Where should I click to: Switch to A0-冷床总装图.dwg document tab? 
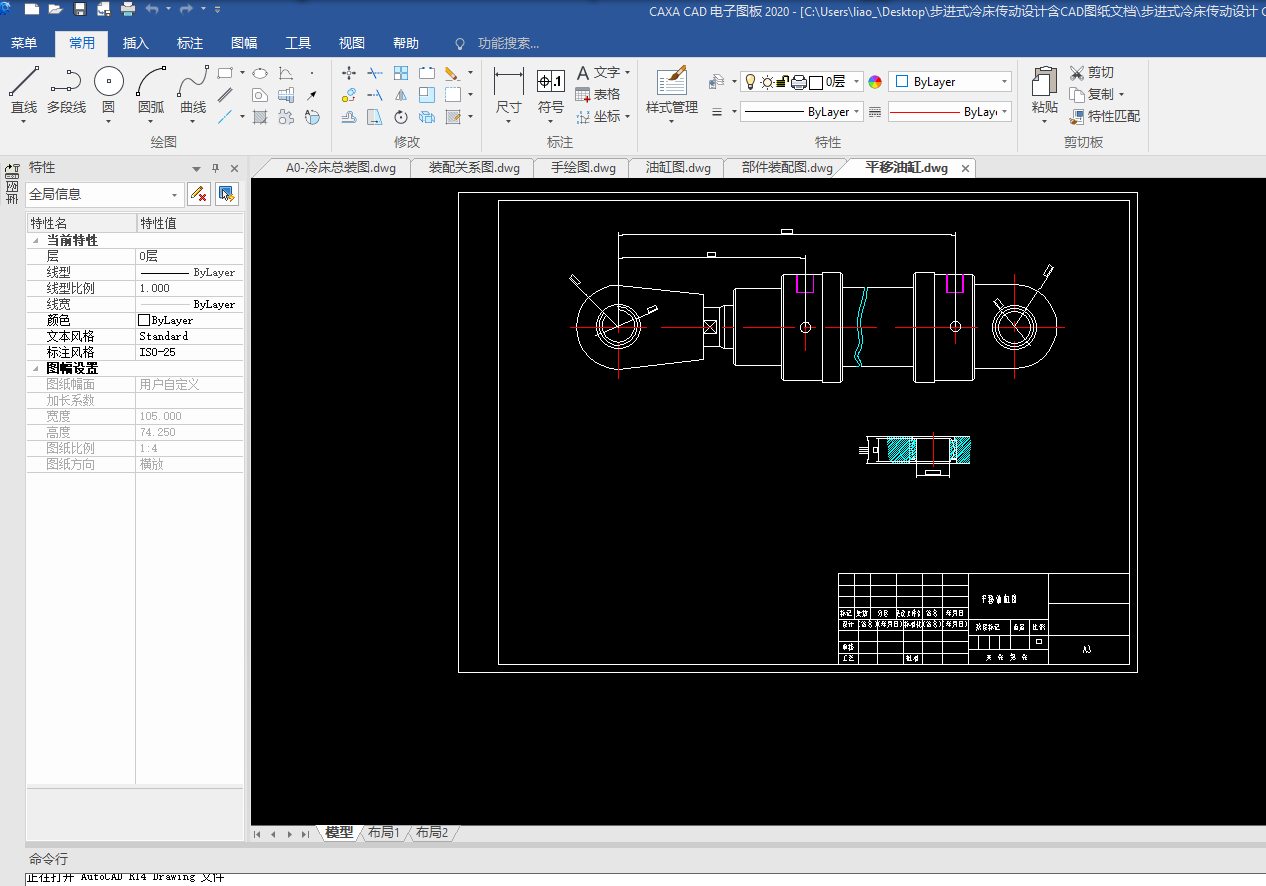(x=340, y=168)
